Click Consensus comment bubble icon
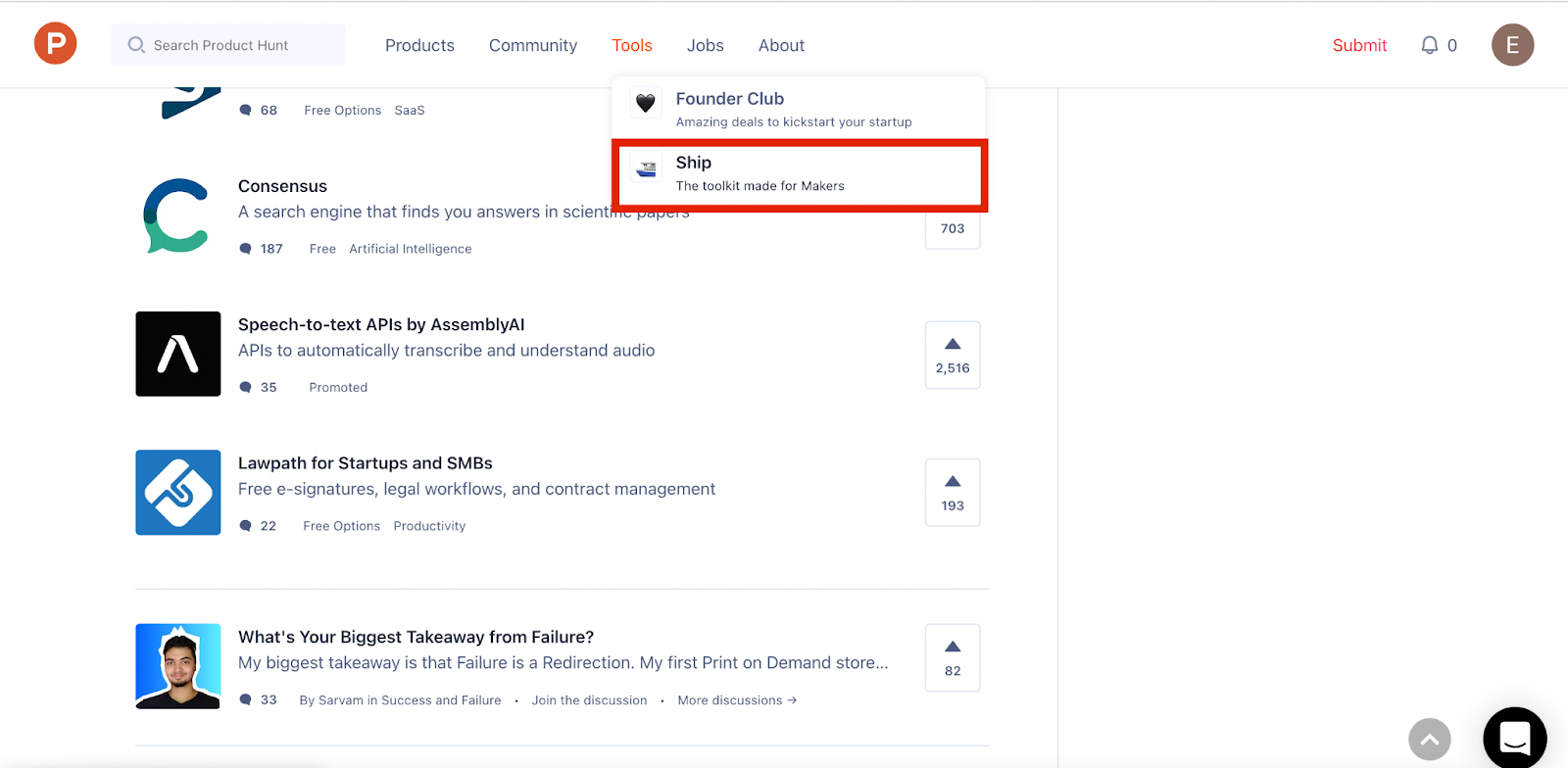 [x=246, y=249]
